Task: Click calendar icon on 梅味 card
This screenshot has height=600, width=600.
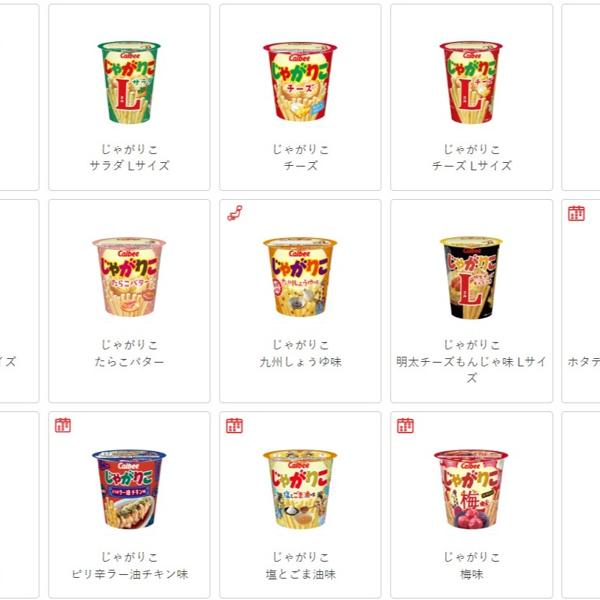Action: (x=405, y=425)
